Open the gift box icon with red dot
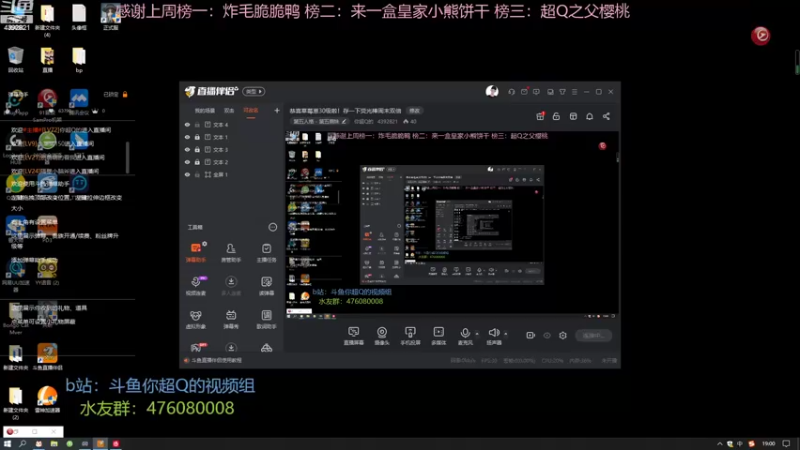This screenshot has height=450, width=800. tap(540, 116)
